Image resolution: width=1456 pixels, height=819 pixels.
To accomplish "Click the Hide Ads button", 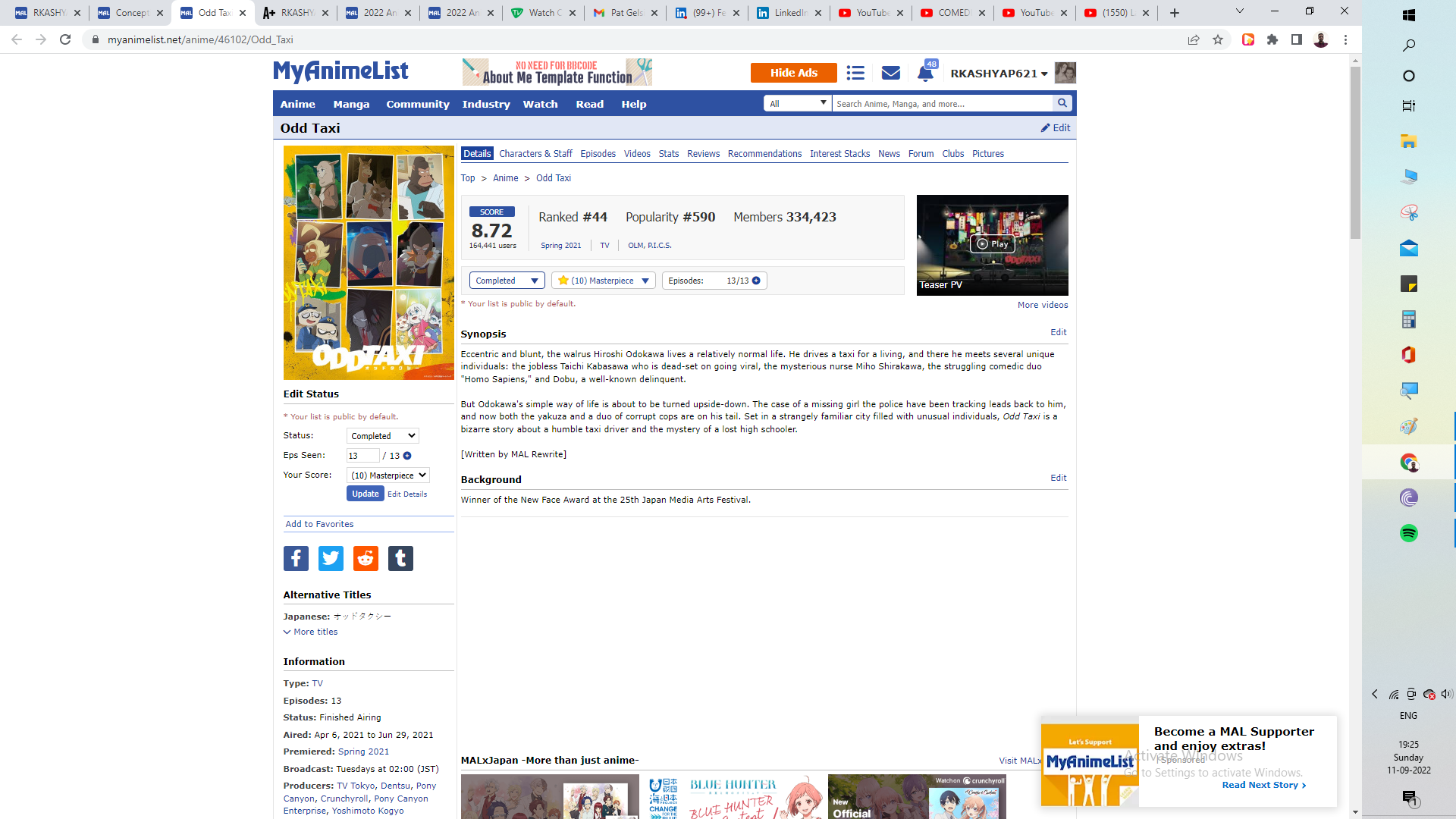I will (x=793, y=73).
